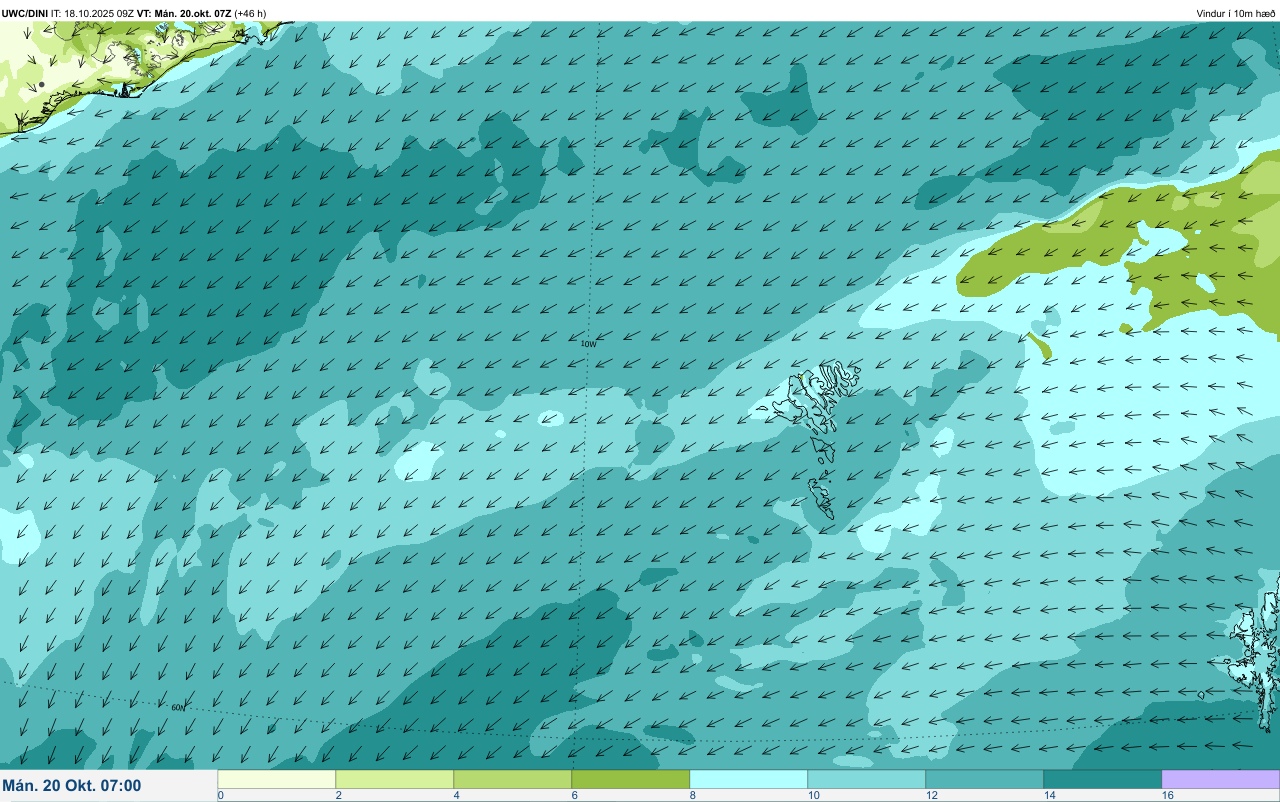Screen dimensions: 1280x802
Task: Click the legend value '2'
Action: coord(338,795)
